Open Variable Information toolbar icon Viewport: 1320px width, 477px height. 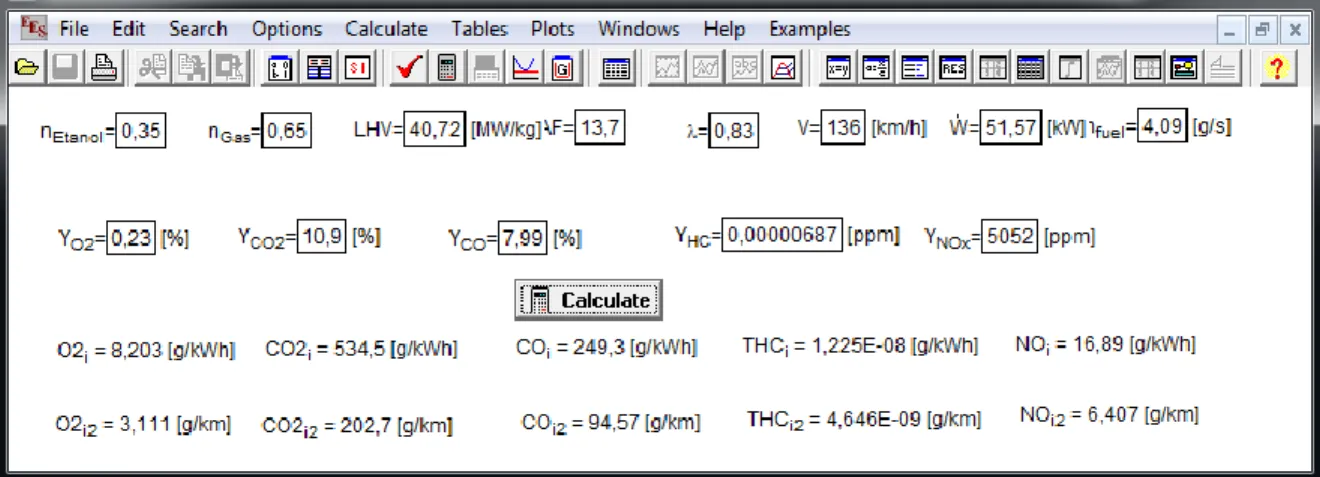[x=280, y=68]
